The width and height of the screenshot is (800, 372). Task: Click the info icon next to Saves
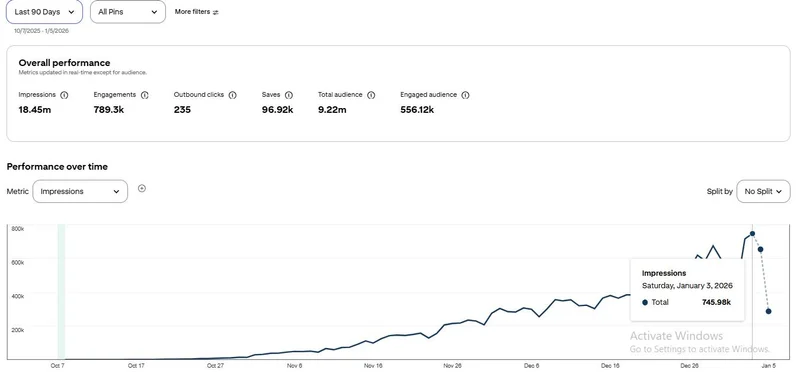coord(289,95)
